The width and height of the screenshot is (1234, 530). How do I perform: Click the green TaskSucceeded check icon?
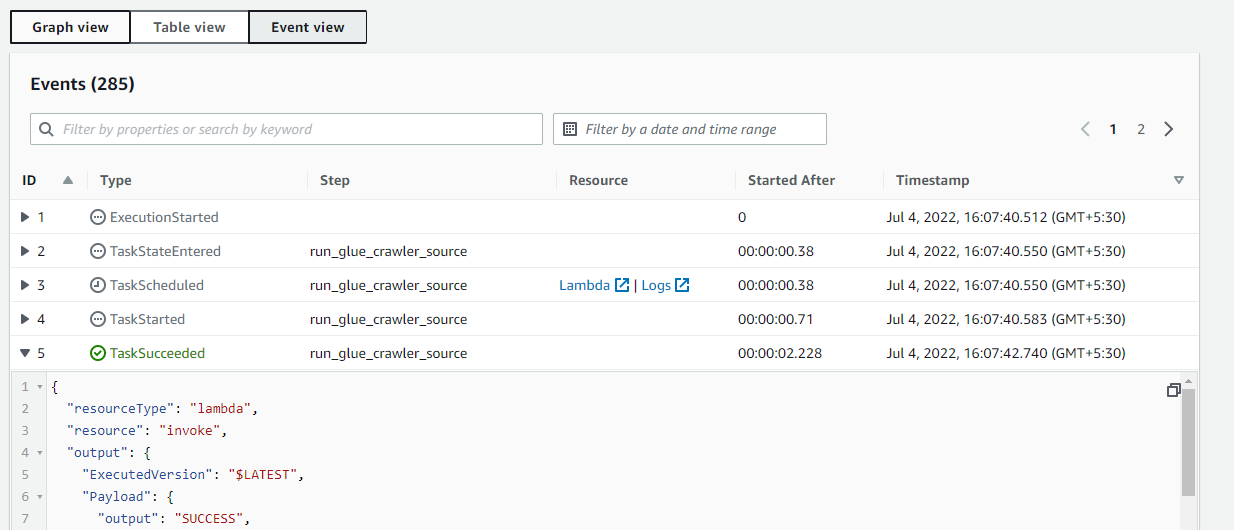click(98, 353)
